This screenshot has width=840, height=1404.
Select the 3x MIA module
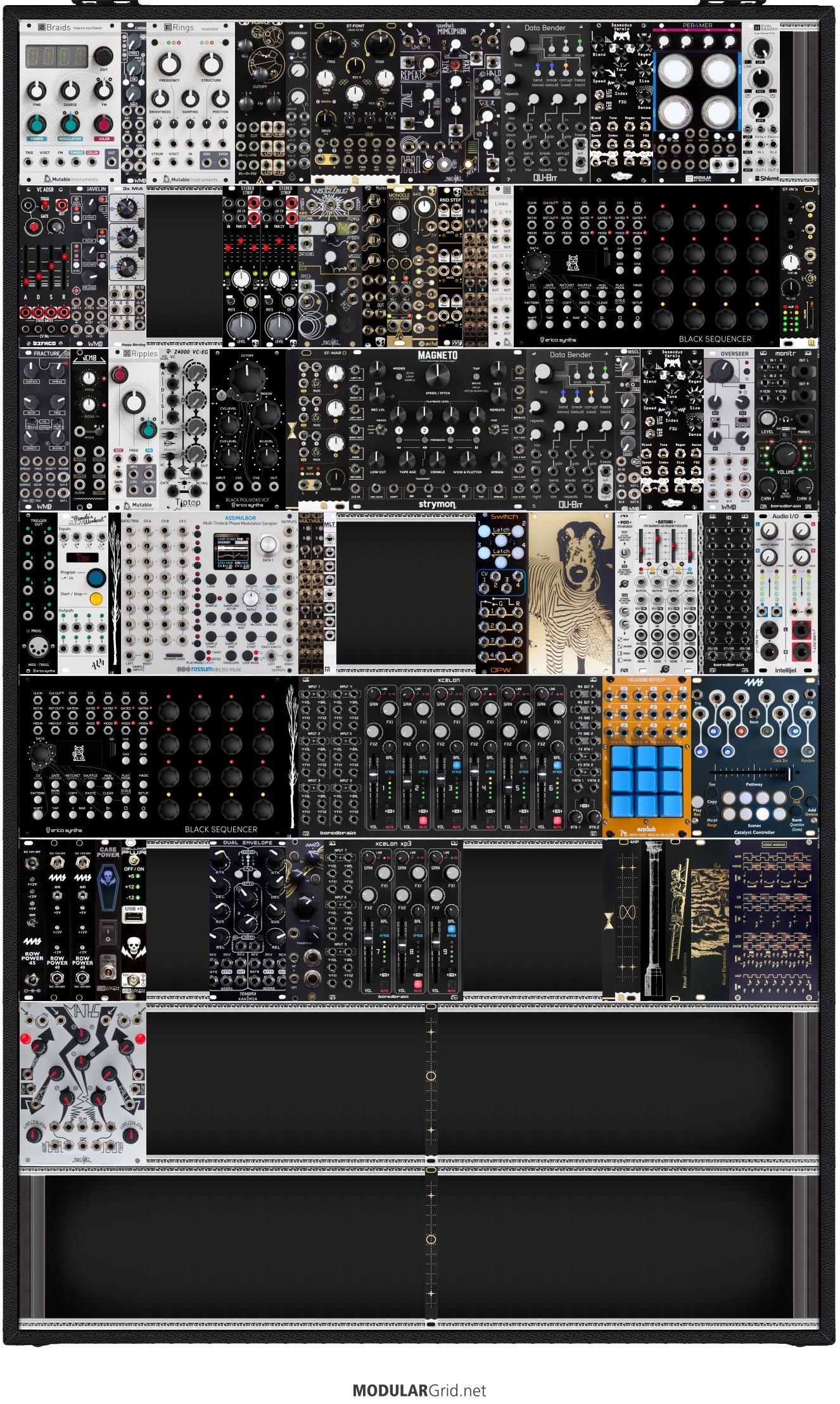click(x=127, y=266)
